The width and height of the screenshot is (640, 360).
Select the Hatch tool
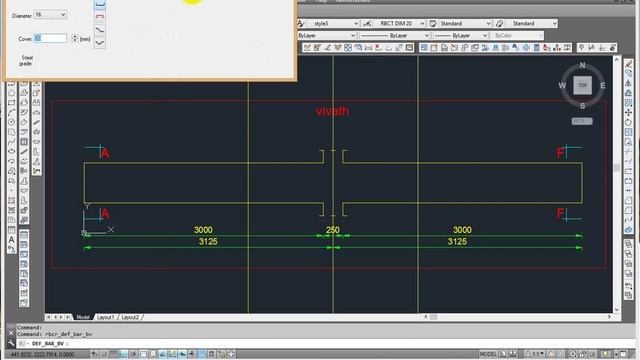[11, 200]
